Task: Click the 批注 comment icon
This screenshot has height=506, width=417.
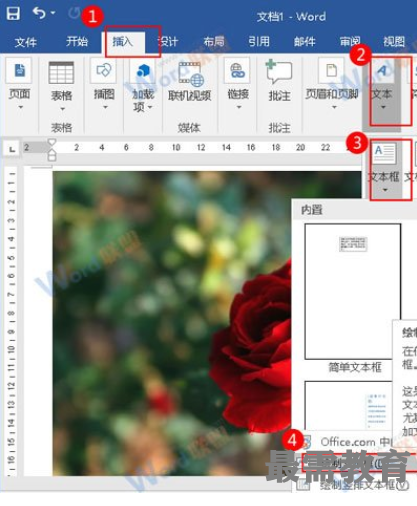Action: (x=279, y=71)
